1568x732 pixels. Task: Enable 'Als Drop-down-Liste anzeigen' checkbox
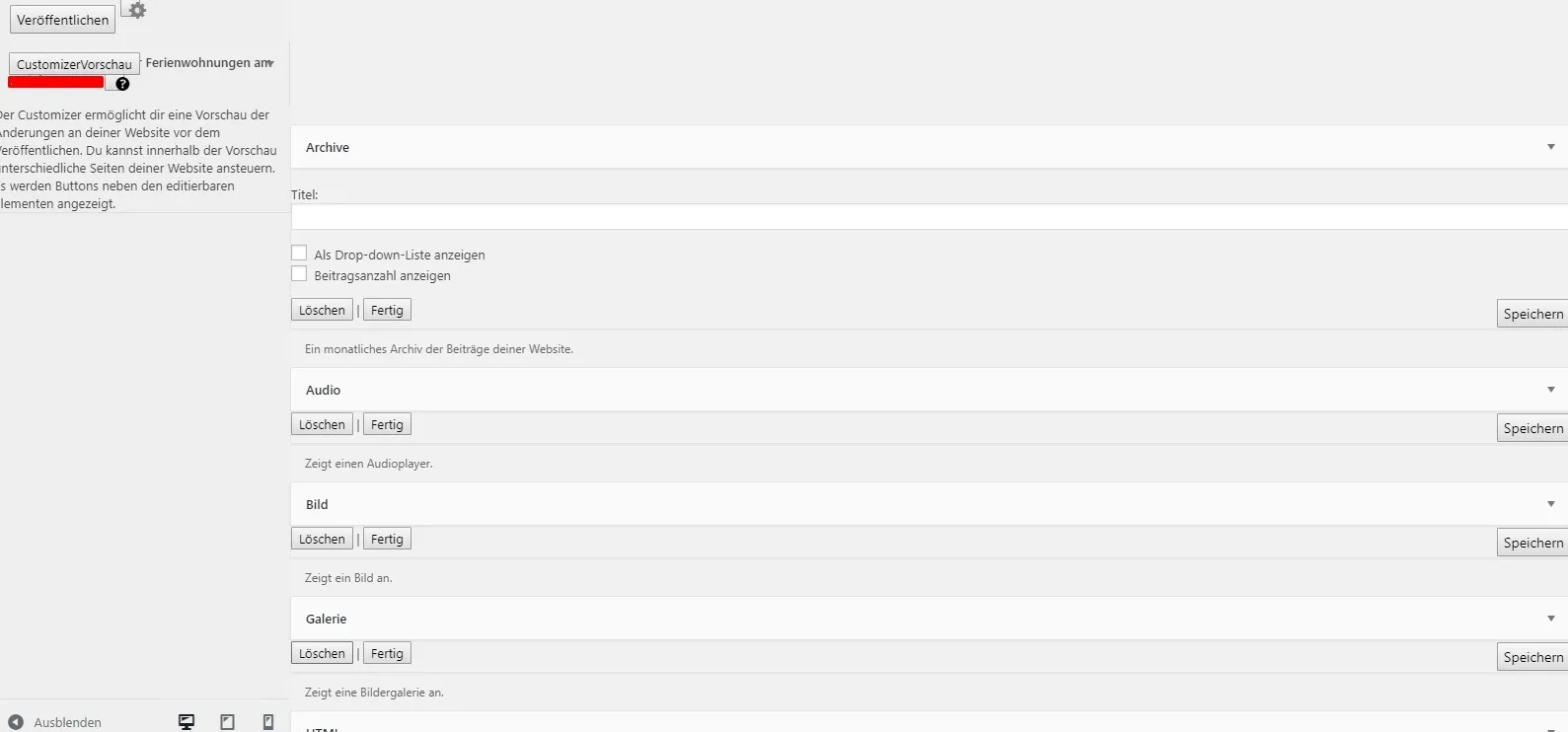(299, 254)
